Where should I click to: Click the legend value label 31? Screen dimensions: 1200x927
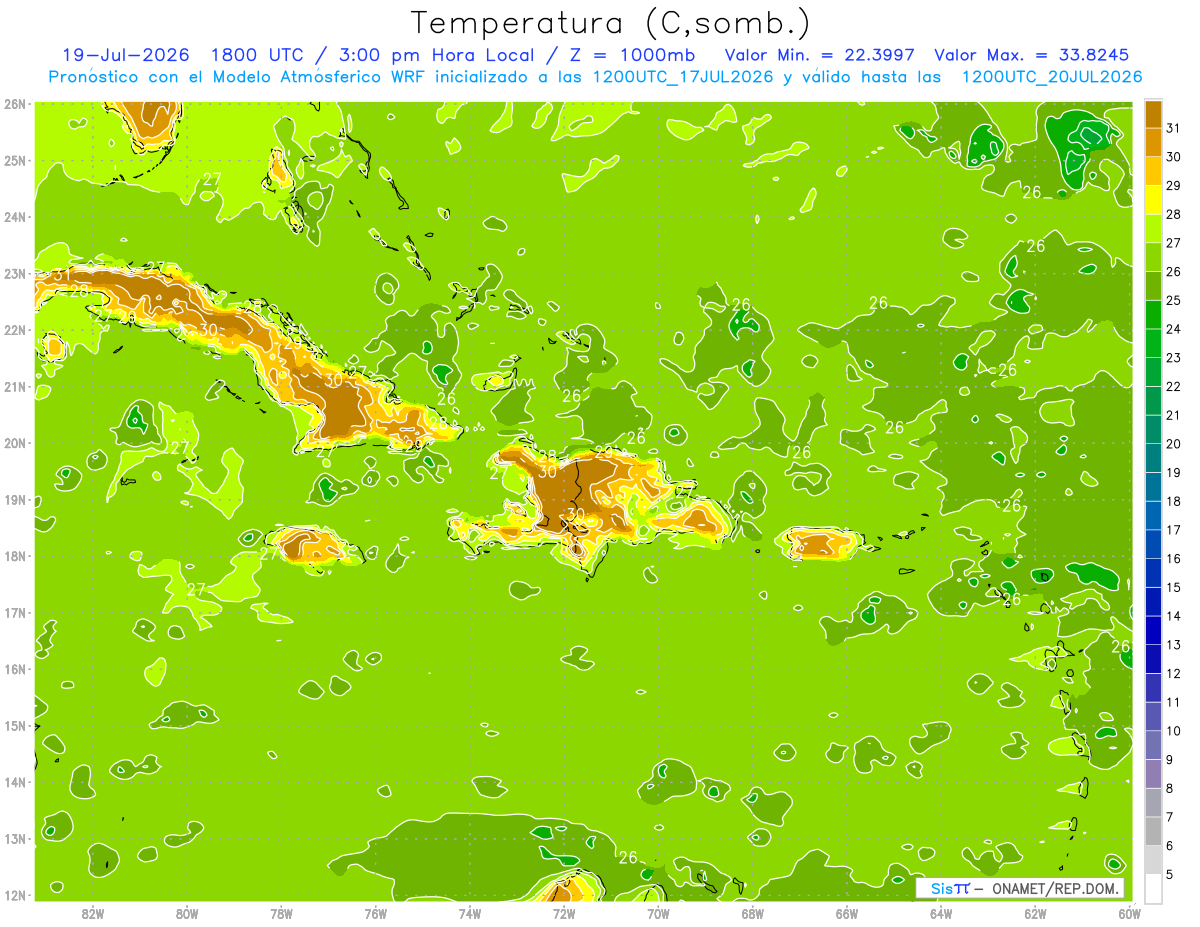[1173, 128]
